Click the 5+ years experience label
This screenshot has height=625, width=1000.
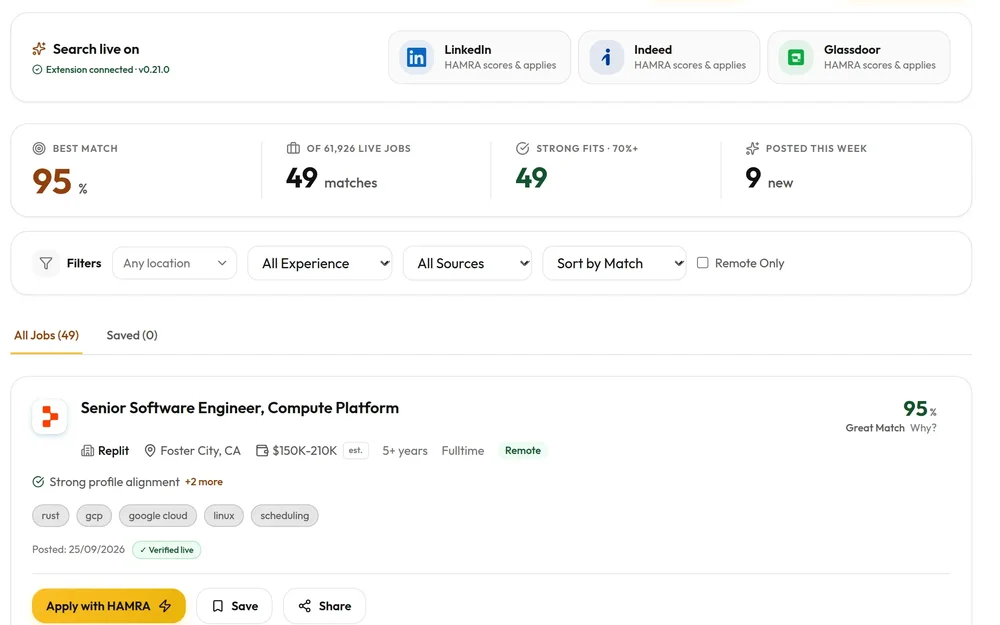(405, 451)
